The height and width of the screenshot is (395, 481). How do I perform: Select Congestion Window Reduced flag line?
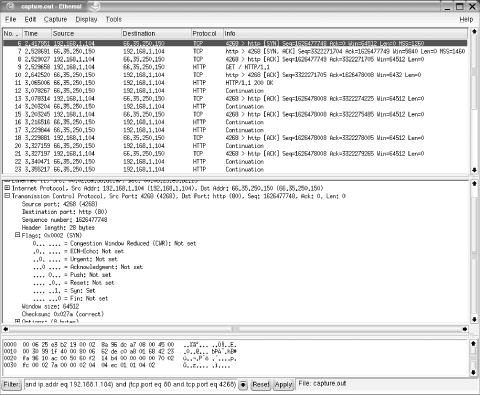[114, 243]
